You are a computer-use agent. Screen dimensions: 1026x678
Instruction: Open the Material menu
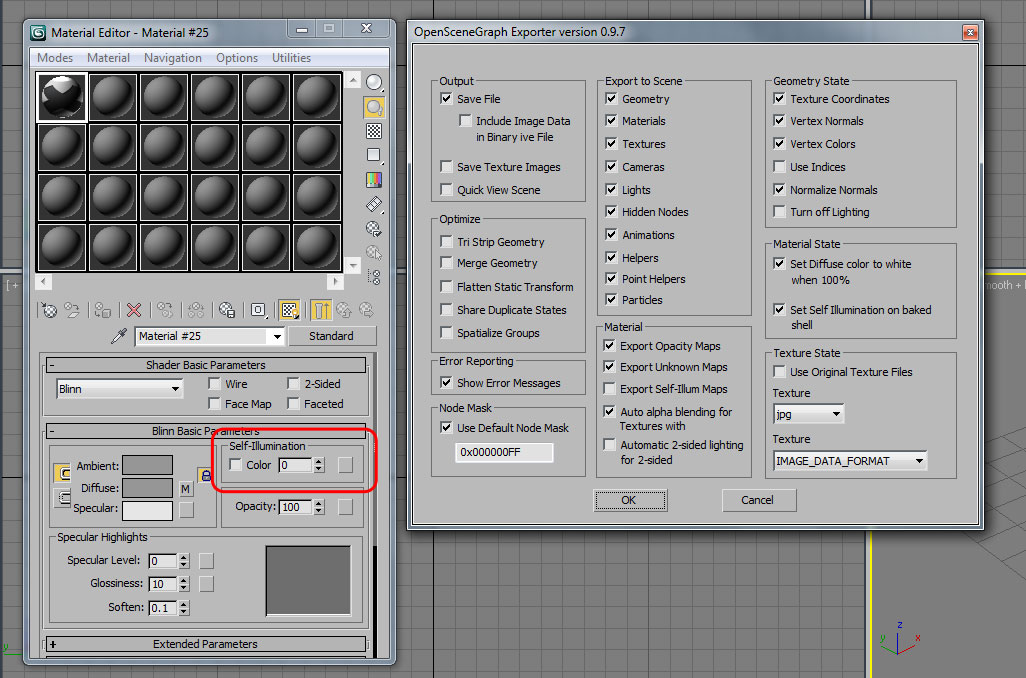109,58
